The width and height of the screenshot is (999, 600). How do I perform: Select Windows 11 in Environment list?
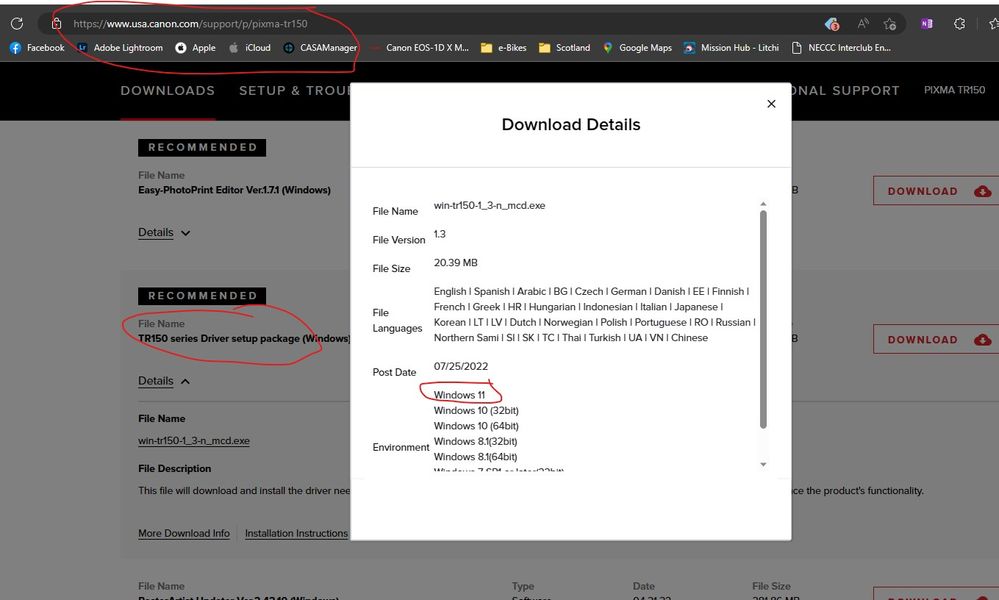pos(460,394)
